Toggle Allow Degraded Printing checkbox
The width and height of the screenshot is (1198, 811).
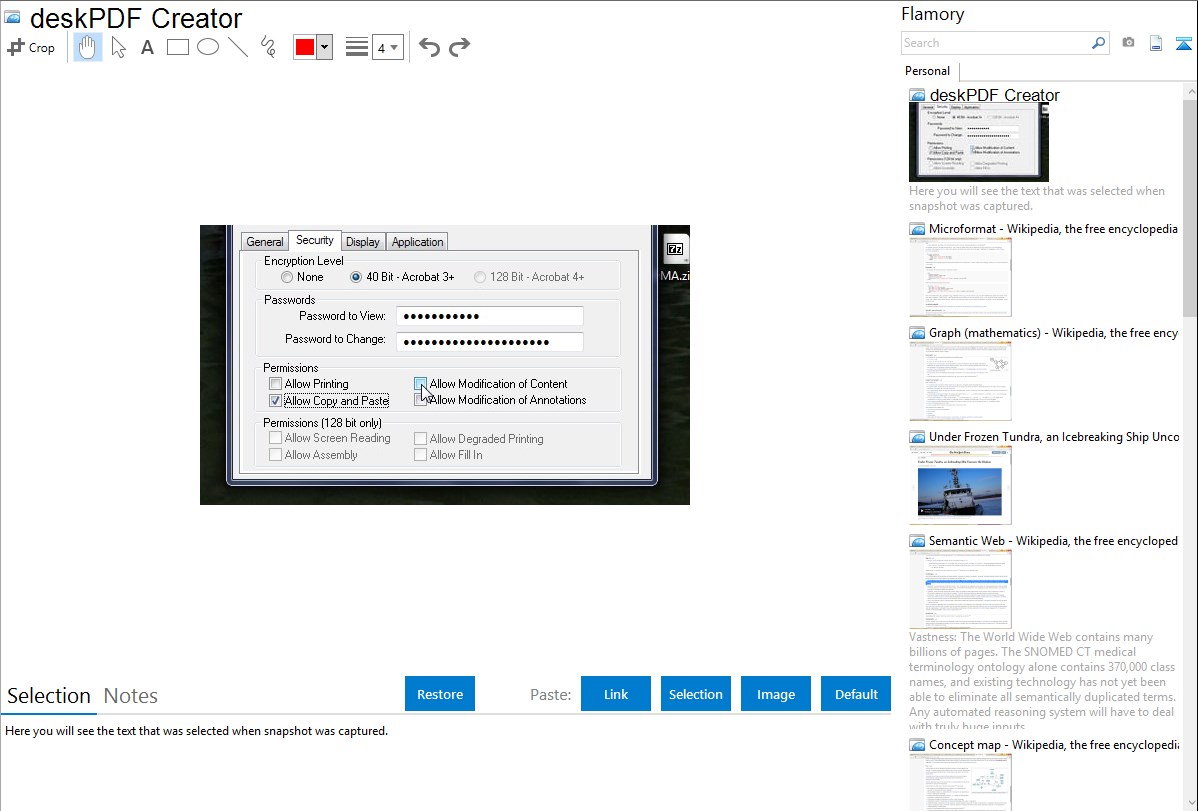[x=420, y=439]
